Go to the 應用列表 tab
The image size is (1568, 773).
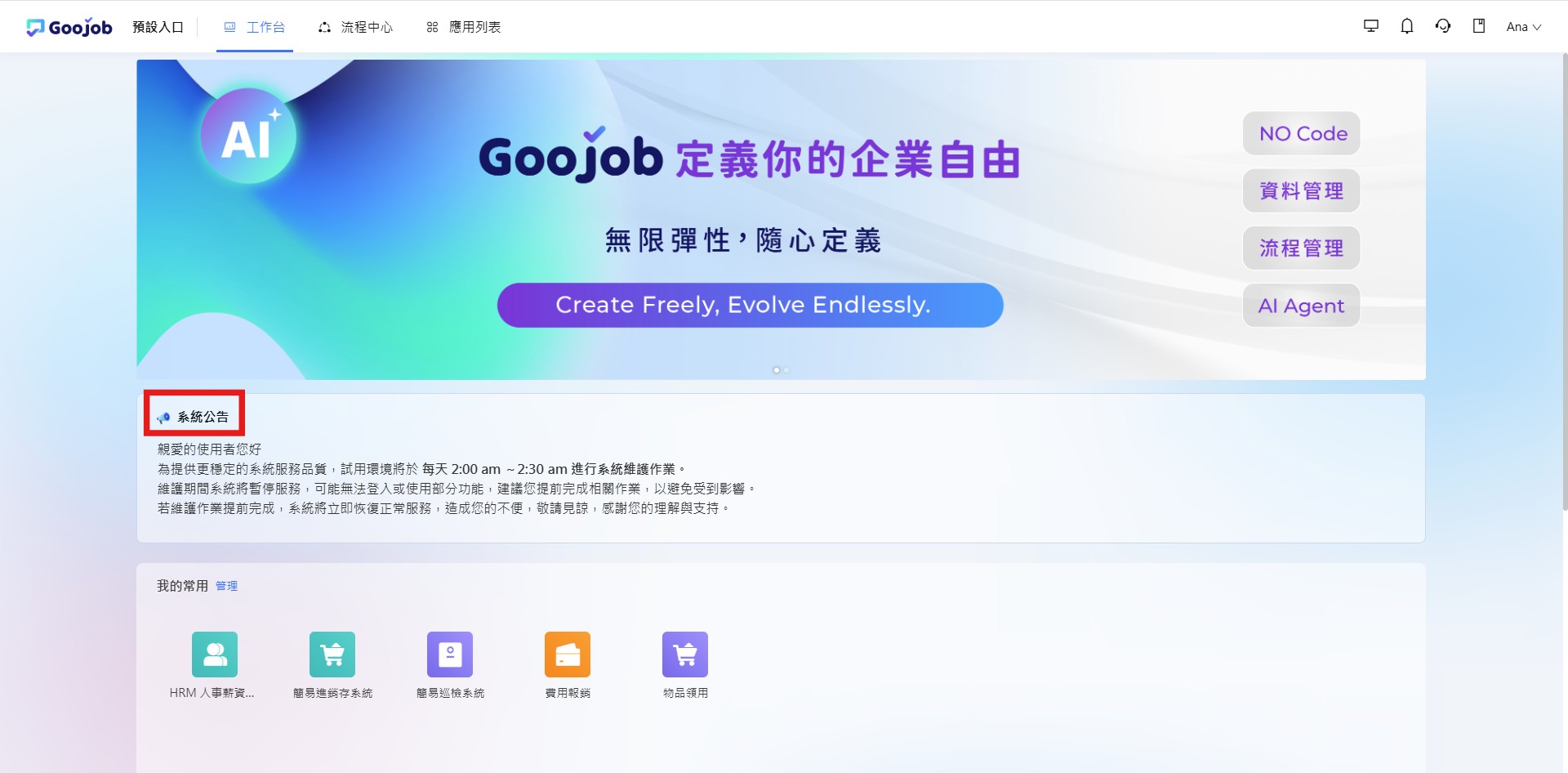(x=463, y=27)
